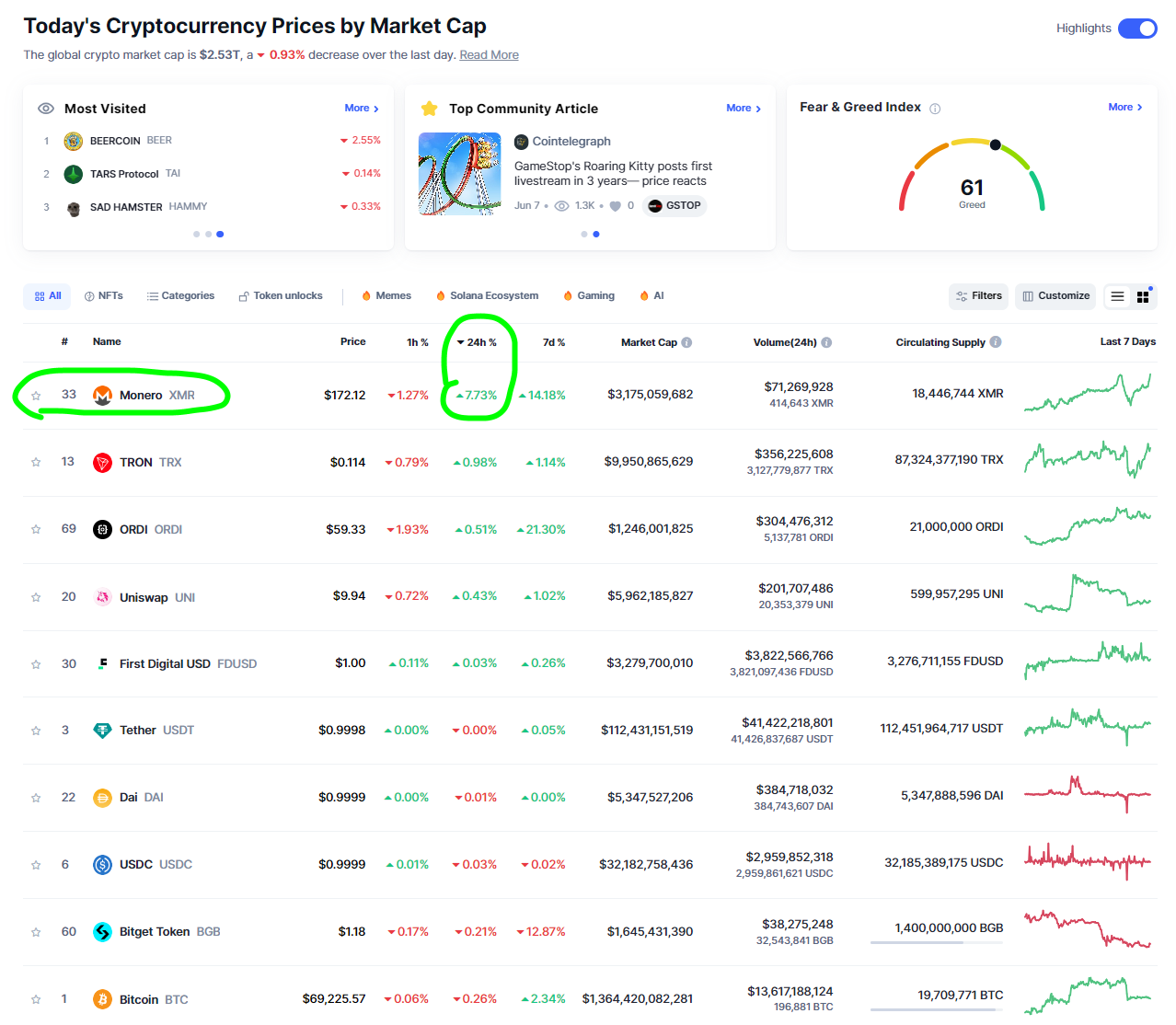Toggle the Highlights switch off
Viewport: 1176px width, 1025px height.
(x=1137, y=29)
